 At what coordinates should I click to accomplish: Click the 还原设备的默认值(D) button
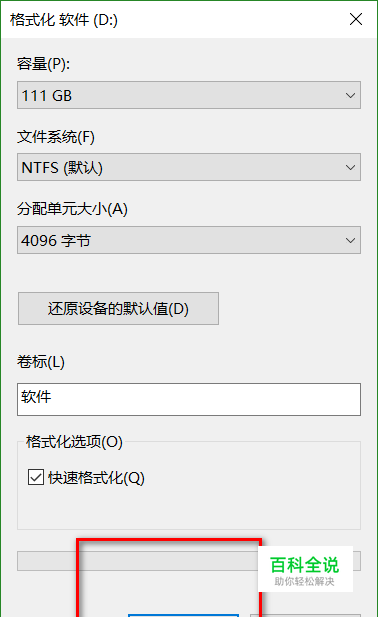(118, 308)
